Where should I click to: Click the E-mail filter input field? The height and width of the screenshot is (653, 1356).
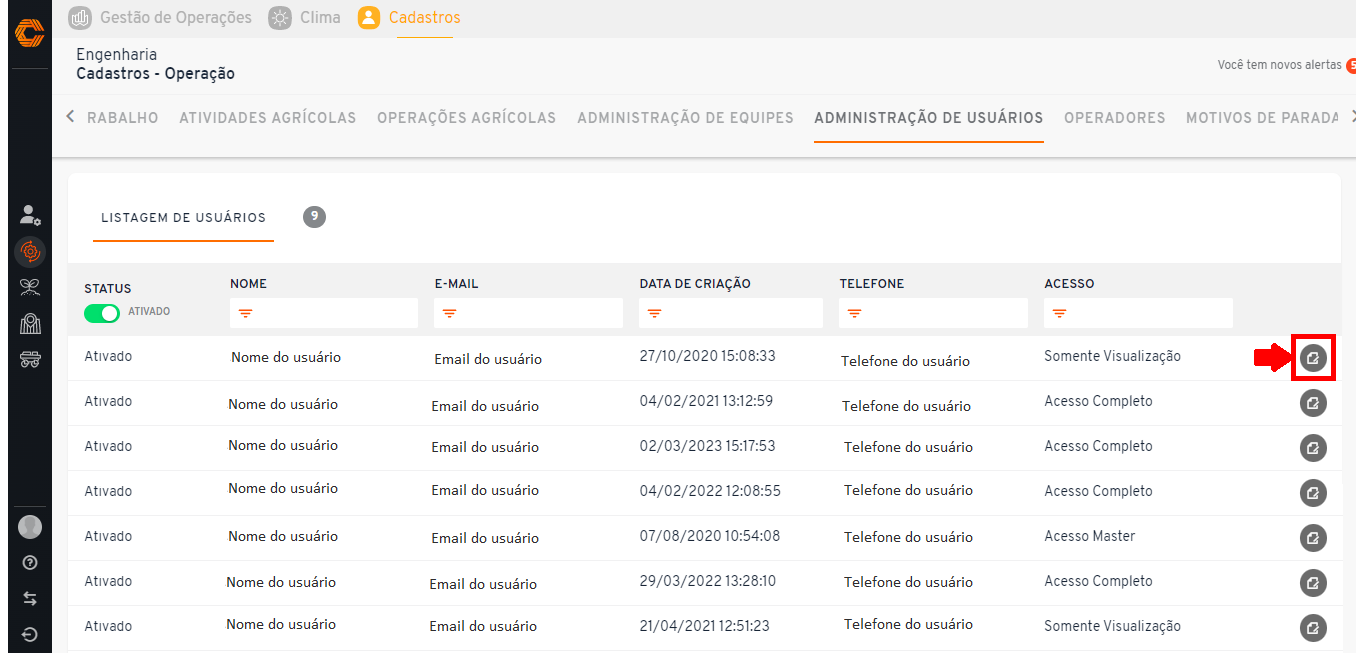(528, 313)
